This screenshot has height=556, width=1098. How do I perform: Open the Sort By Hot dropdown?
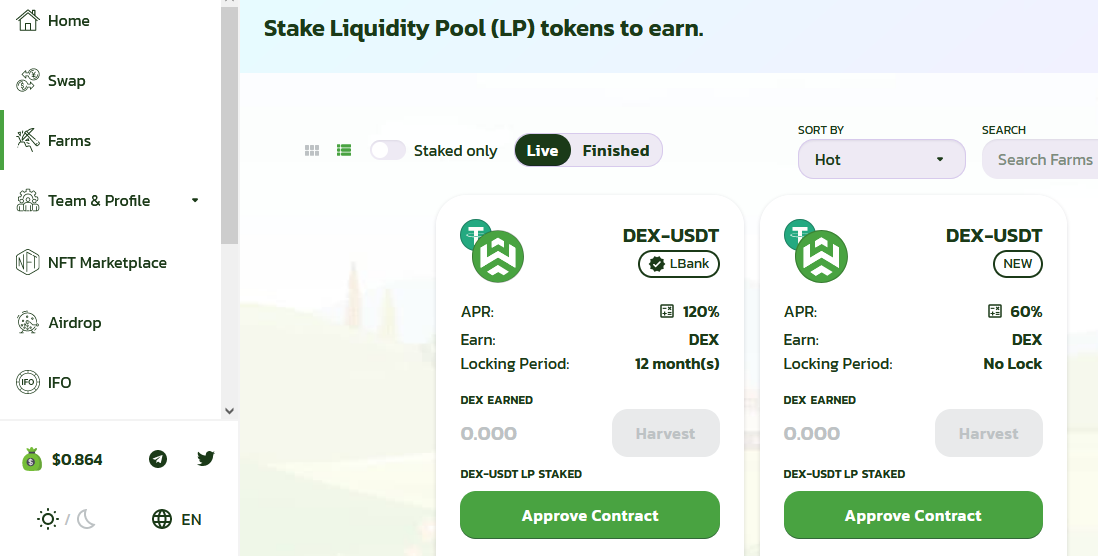[x=882, y=160]
